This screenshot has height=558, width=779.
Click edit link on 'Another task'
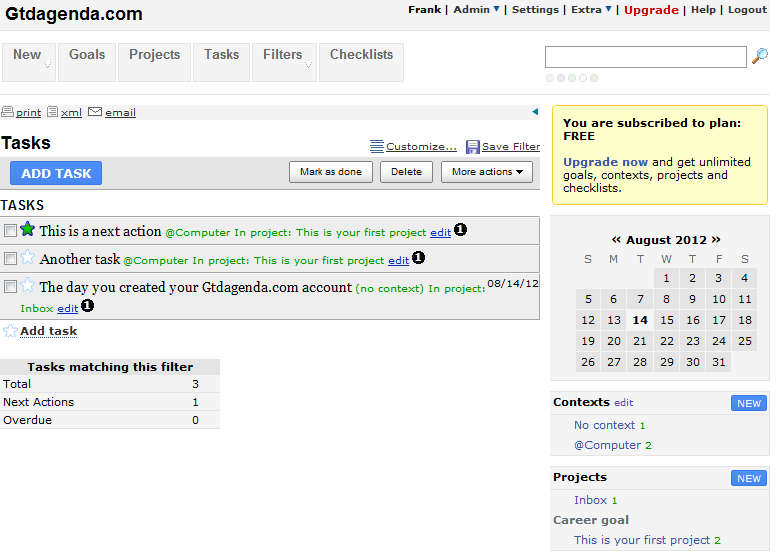coord(398,260)
